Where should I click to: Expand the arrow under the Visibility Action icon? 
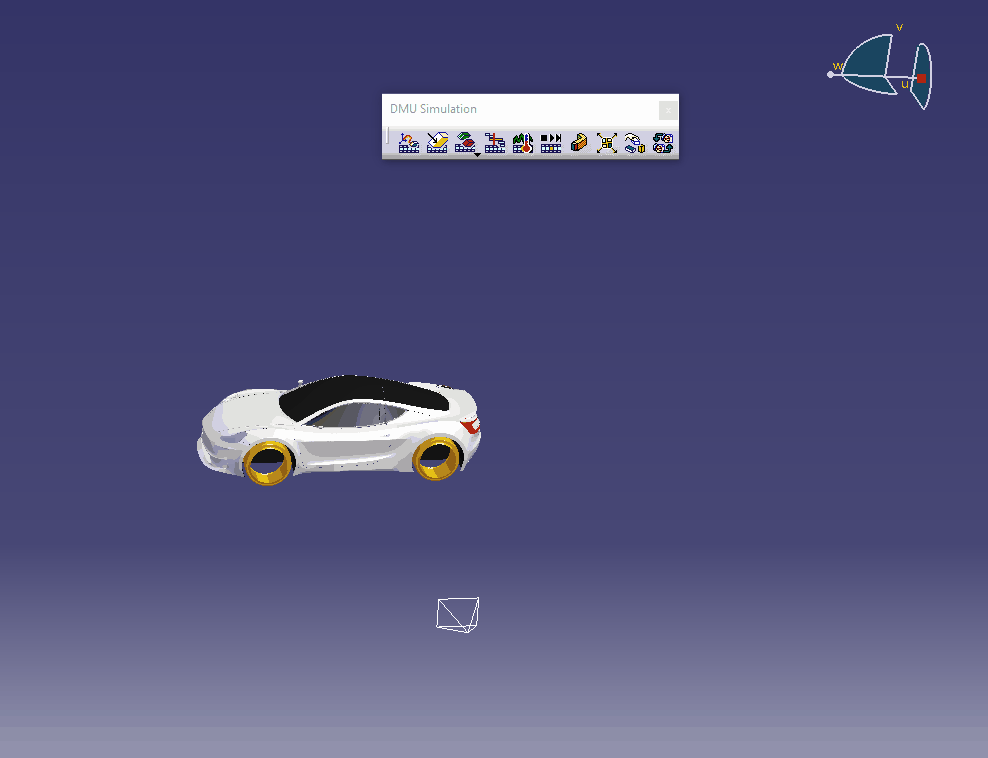(x=478, y=155)
